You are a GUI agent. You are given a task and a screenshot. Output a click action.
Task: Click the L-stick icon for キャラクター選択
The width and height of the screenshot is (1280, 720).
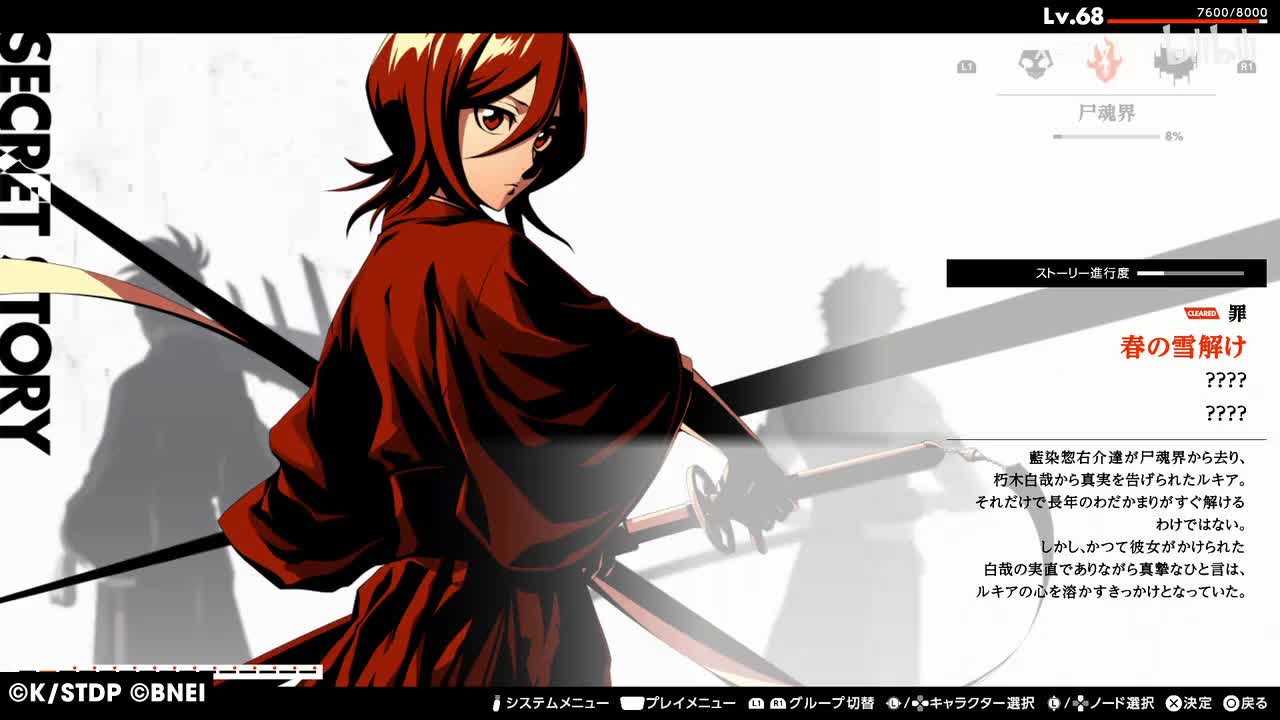pyautogui.click(x=894, y=703)
